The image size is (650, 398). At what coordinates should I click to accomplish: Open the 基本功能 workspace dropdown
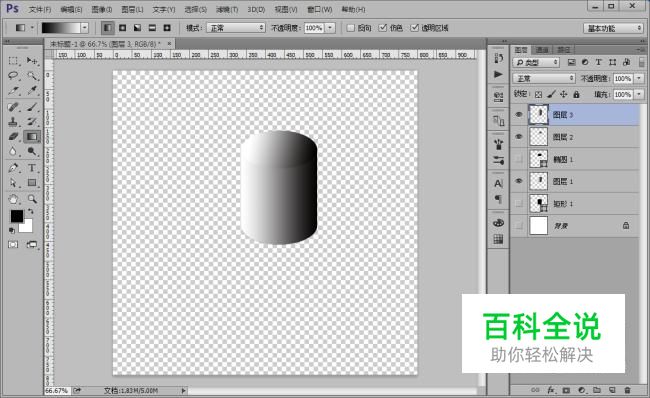point(614,28)
